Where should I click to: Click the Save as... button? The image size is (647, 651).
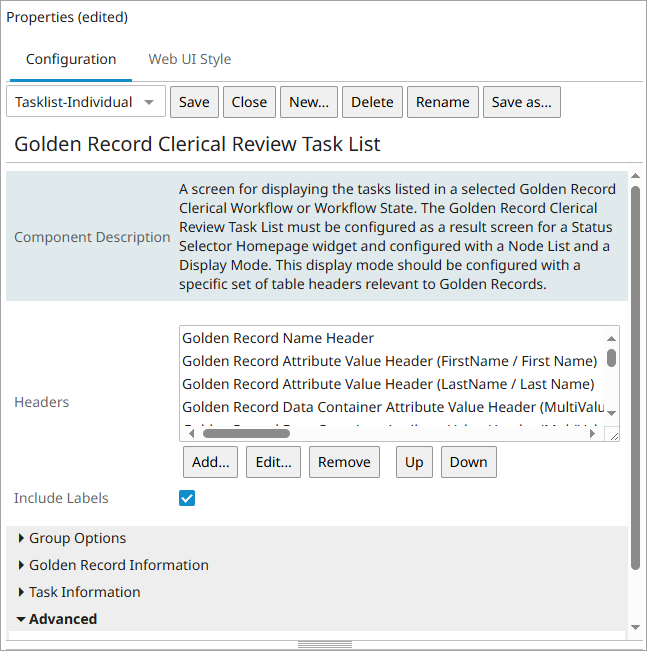[x=522, y=102]
